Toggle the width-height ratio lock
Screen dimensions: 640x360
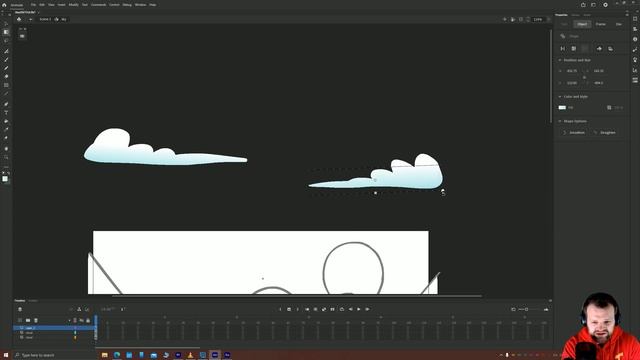point(584,77)
